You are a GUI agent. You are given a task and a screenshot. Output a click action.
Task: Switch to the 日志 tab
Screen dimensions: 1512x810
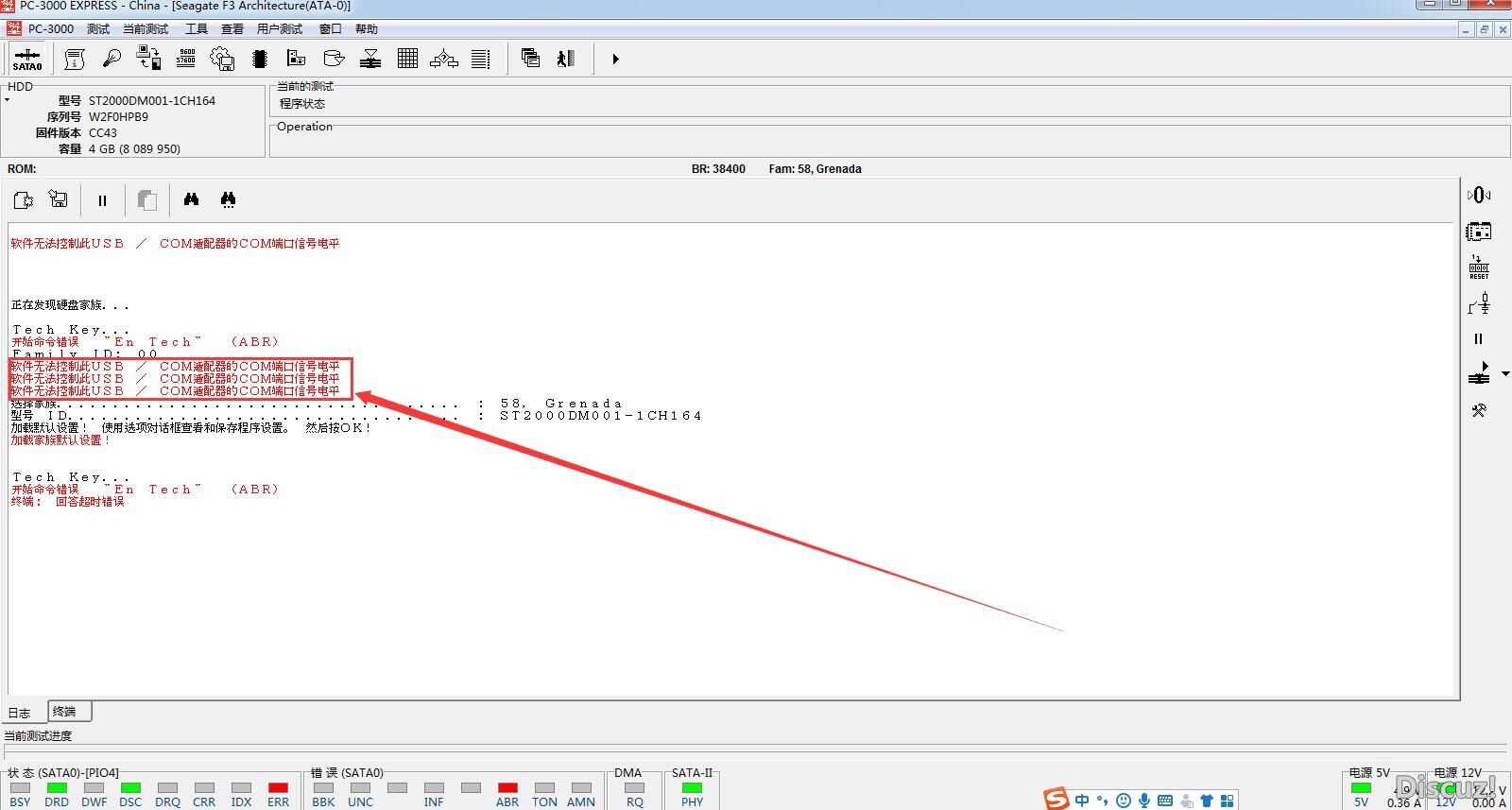click(20, 713)
